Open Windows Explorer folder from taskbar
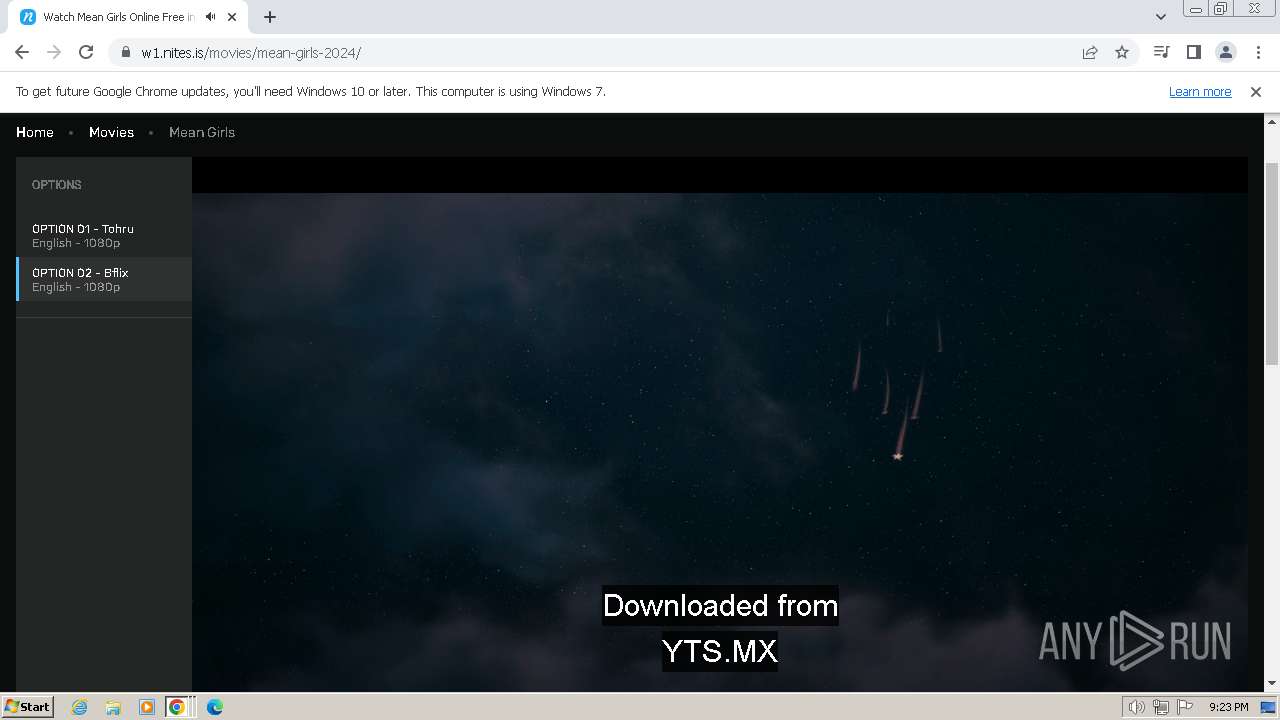The image size is (1280, 720). tap(113, 707)
